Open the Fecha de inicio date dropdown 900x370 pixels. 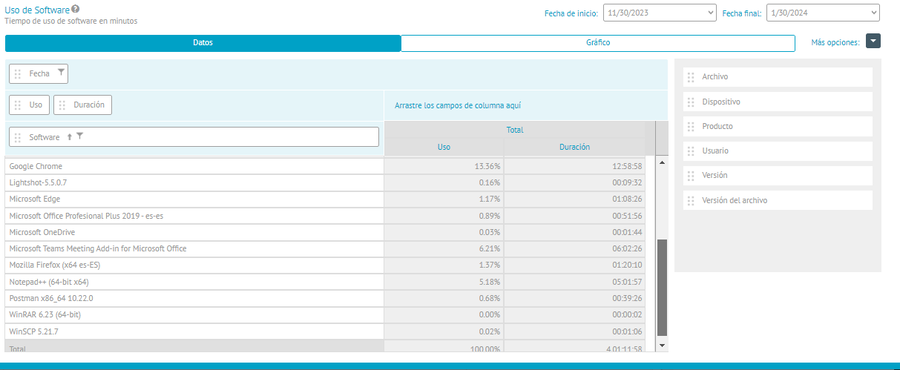pyautogui.click(x=660, y=13)
